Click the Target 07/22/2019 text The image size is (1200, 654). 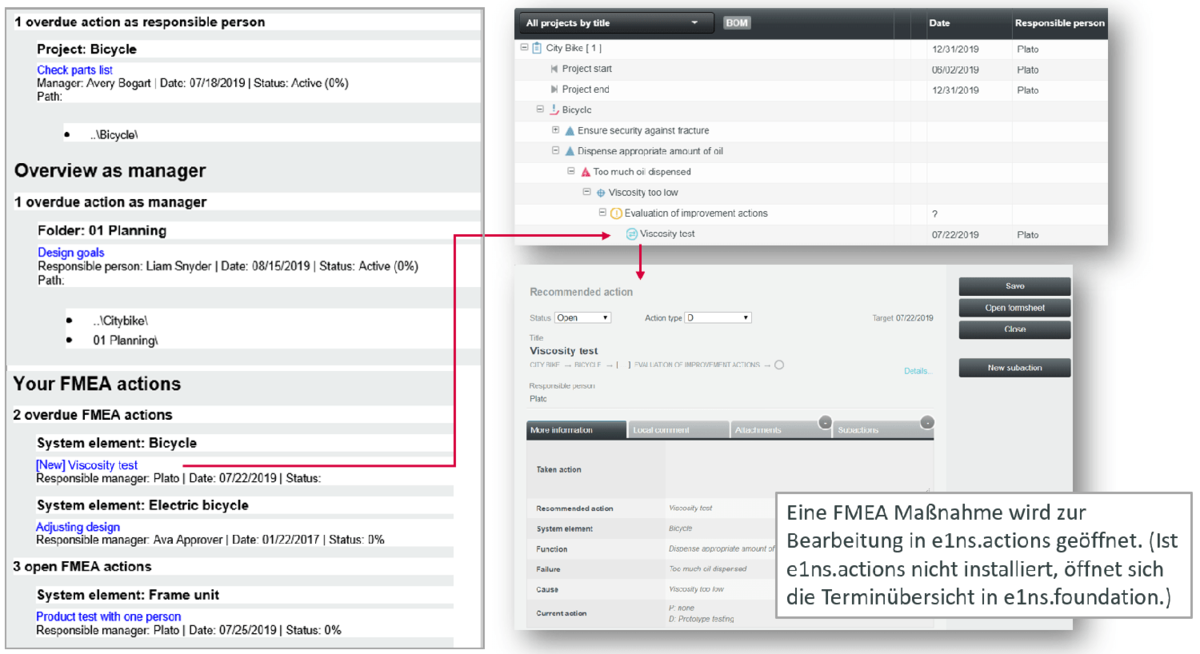coord(902,318)
